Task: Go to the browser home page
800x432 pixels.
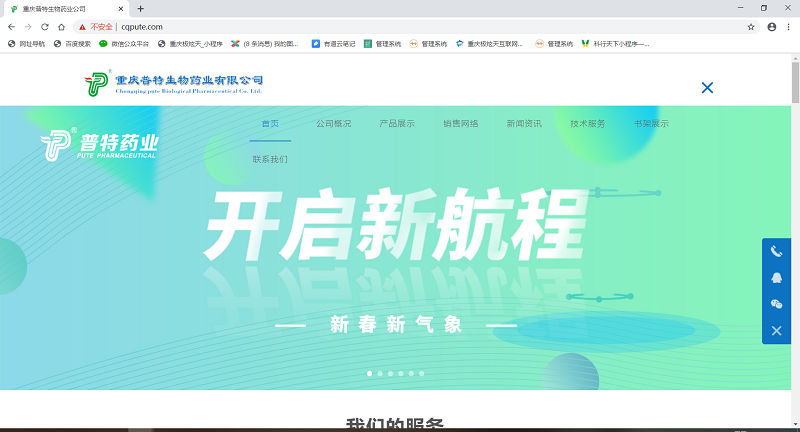Action: (62, 27)
